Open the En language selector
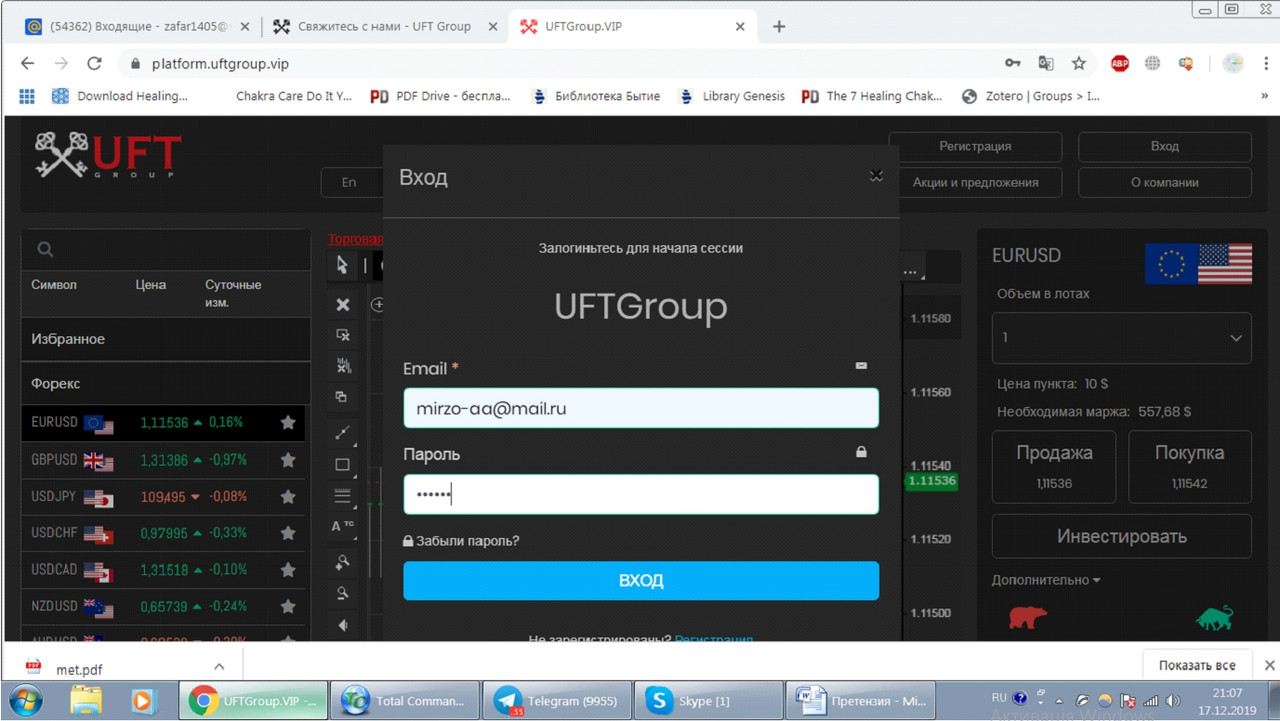Image resolution: width=1280 pixels, height=721 pixels. [x=352, y=182]
